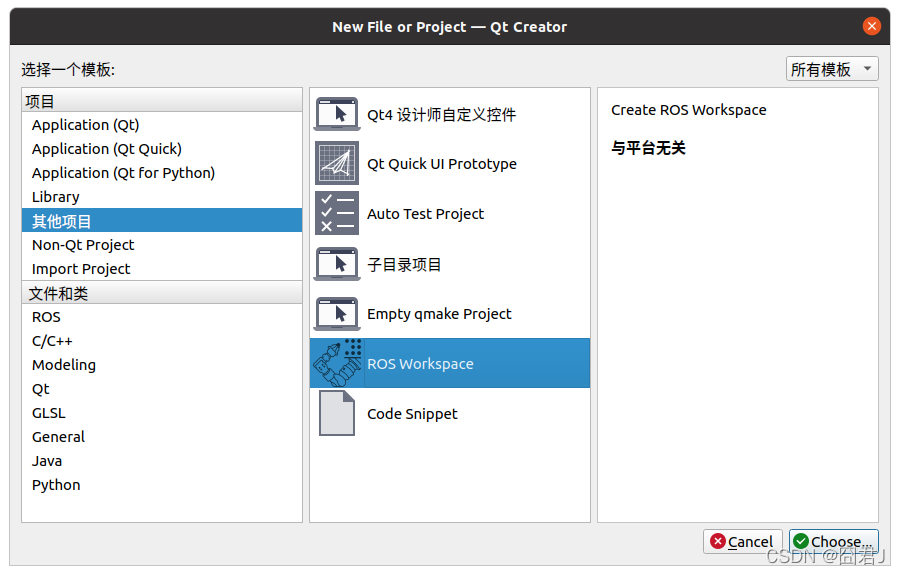Open the Import Project category
This screenshot has height=575, width=900.
pos(81,269)
